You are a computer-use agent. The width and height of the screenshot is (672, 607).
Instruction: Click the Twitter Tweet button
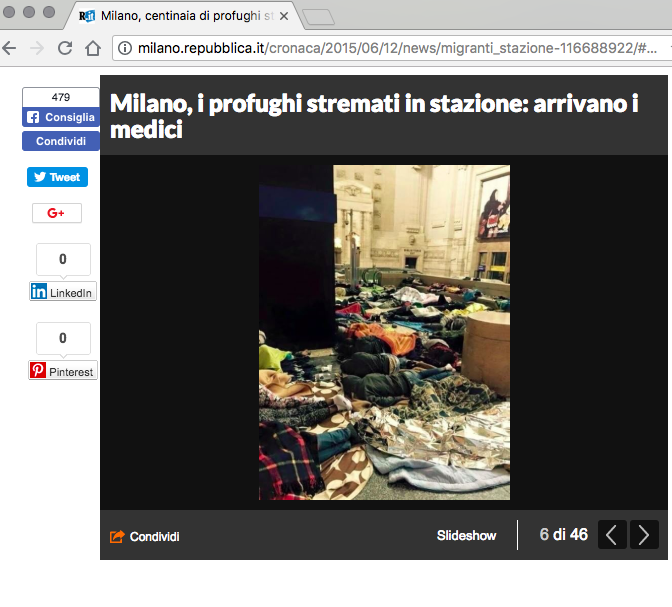(57, 177)
